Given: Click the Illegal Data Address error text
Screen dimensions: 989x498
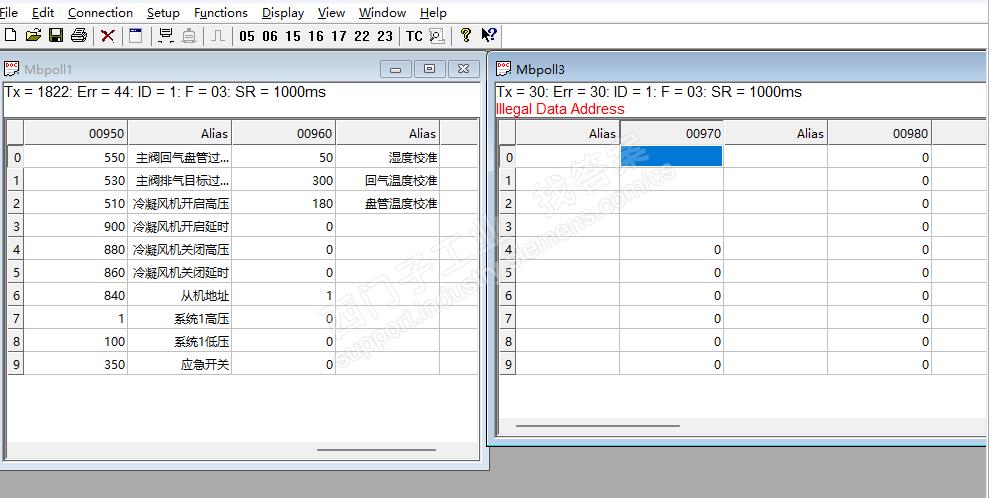Looking at the screenshot, I should pos(560,109).
